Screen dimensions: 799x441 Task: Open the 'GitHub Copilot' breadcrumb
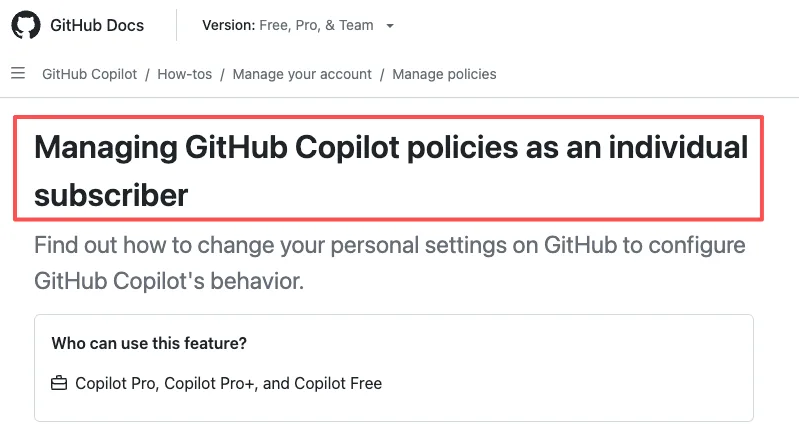89,74
